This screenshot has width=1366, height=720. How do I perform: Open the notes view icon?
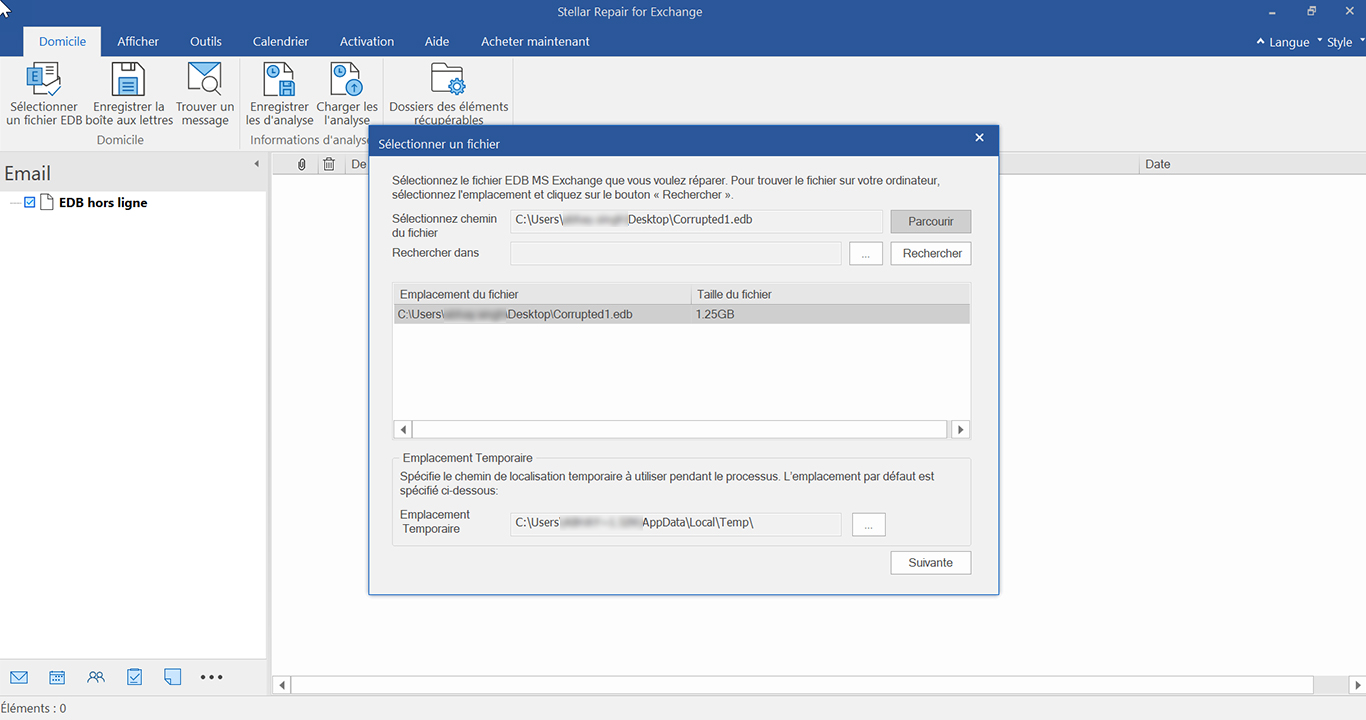pos(173,677)
